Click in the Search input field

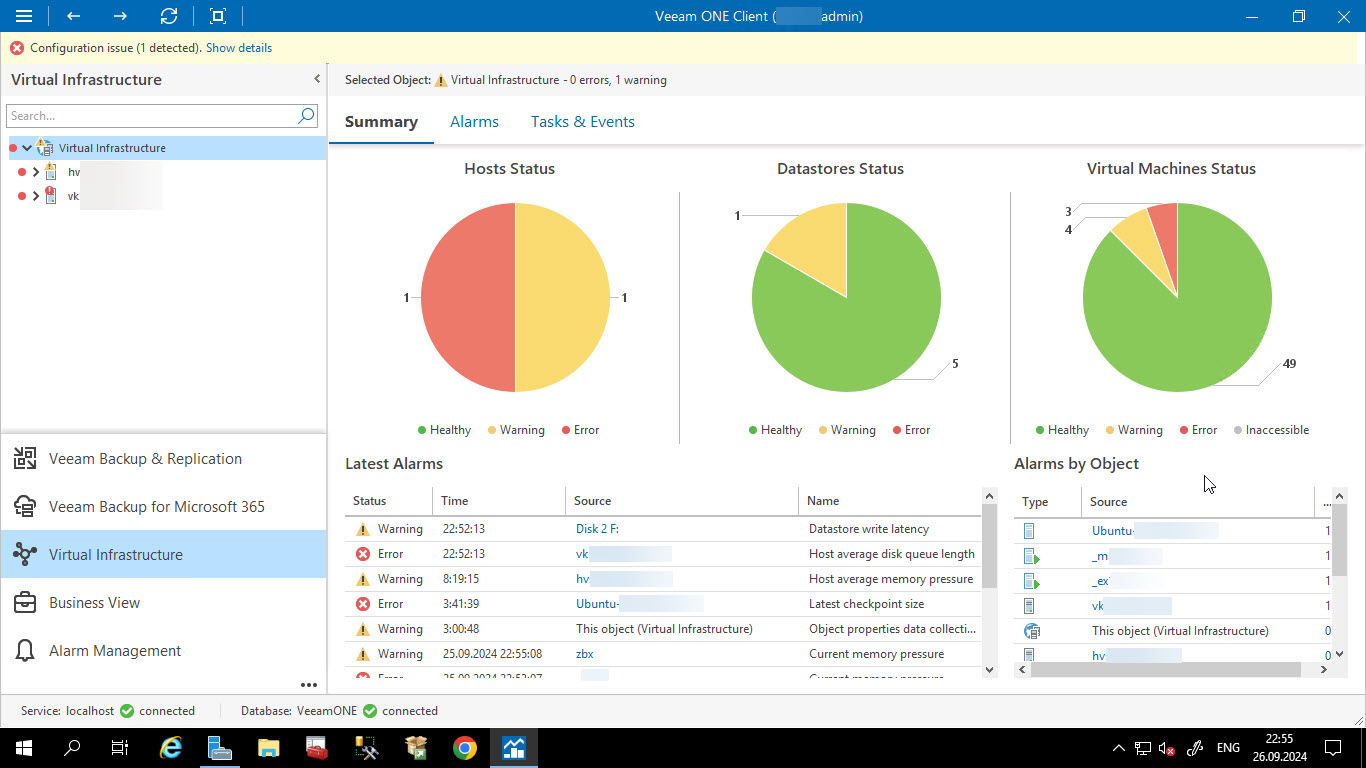pos(152,116)
